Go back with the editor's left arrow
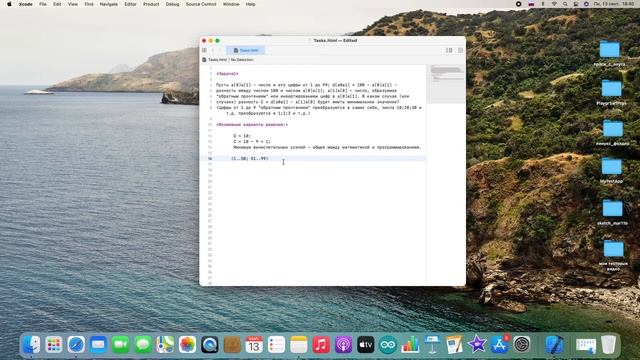 (213, 50)
